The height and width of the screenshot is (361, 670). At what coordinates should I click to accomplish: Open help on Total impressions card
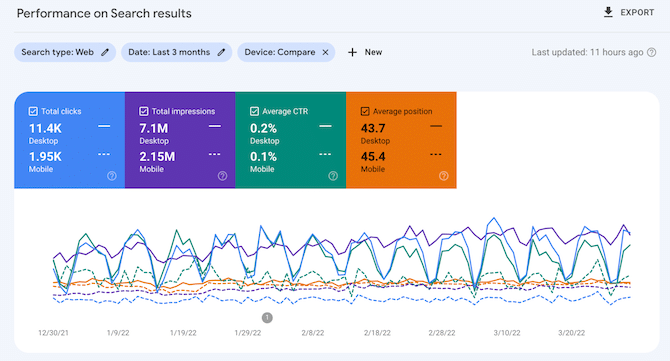pos(223,176)
